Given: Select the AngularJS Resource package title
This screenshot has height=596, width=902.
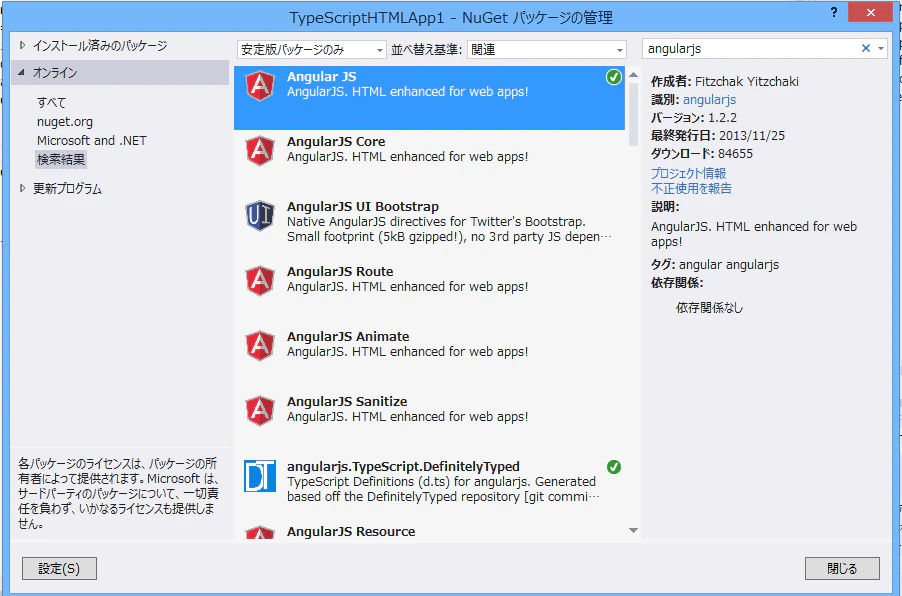Looking at the screenshot, I should pos(351,532).
